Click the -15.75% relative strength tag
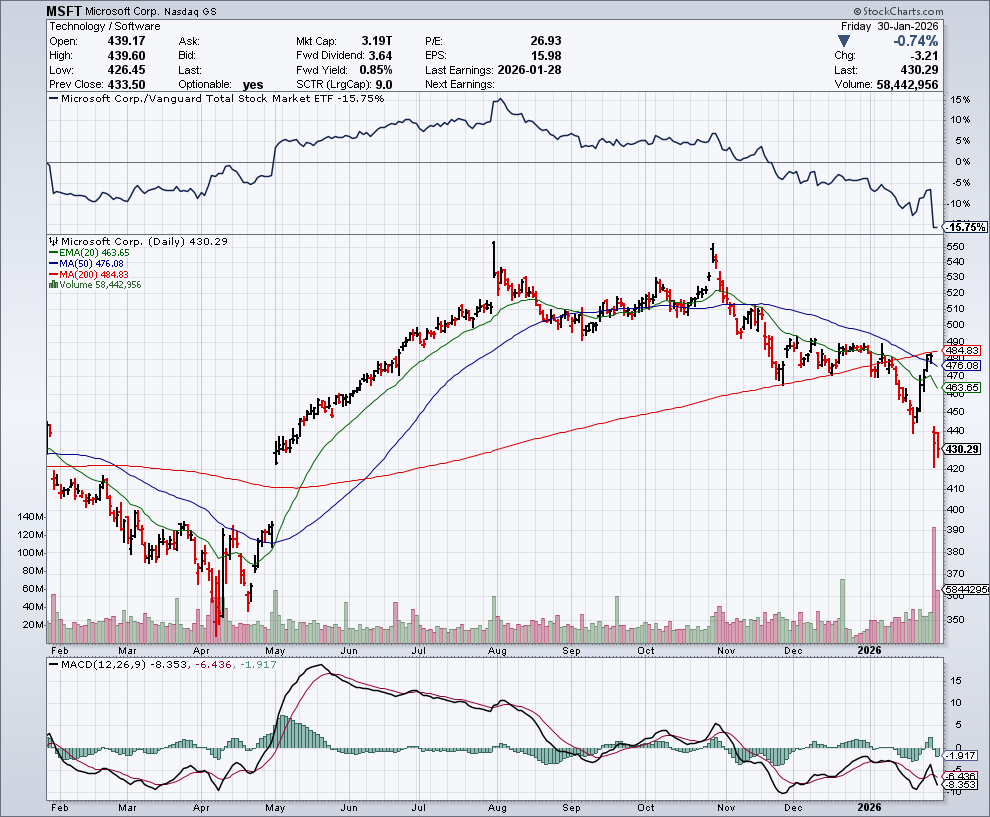 point(966,227)
